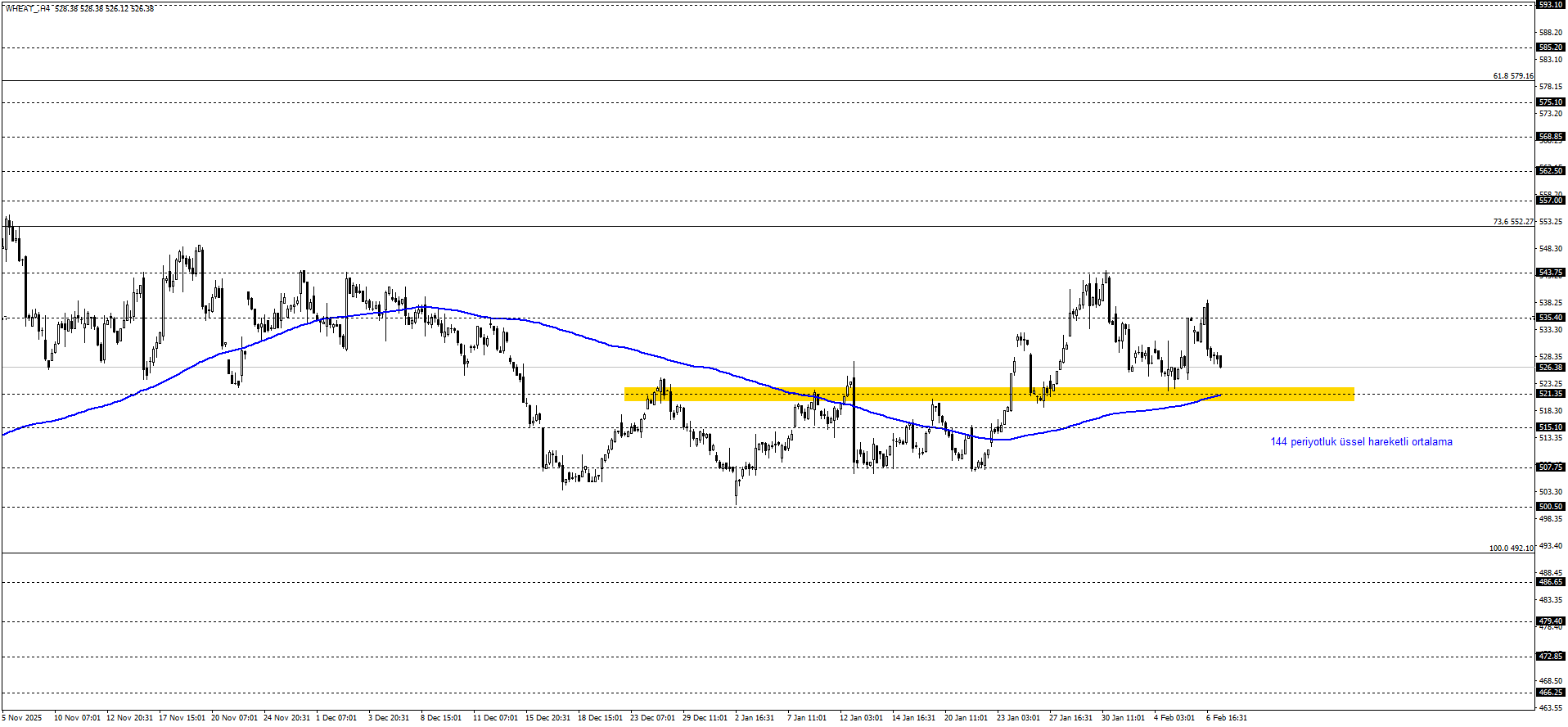Click the 61.8 Fibonacci level label
The height and width of the screenshot is (727, 1568).
1512,76
